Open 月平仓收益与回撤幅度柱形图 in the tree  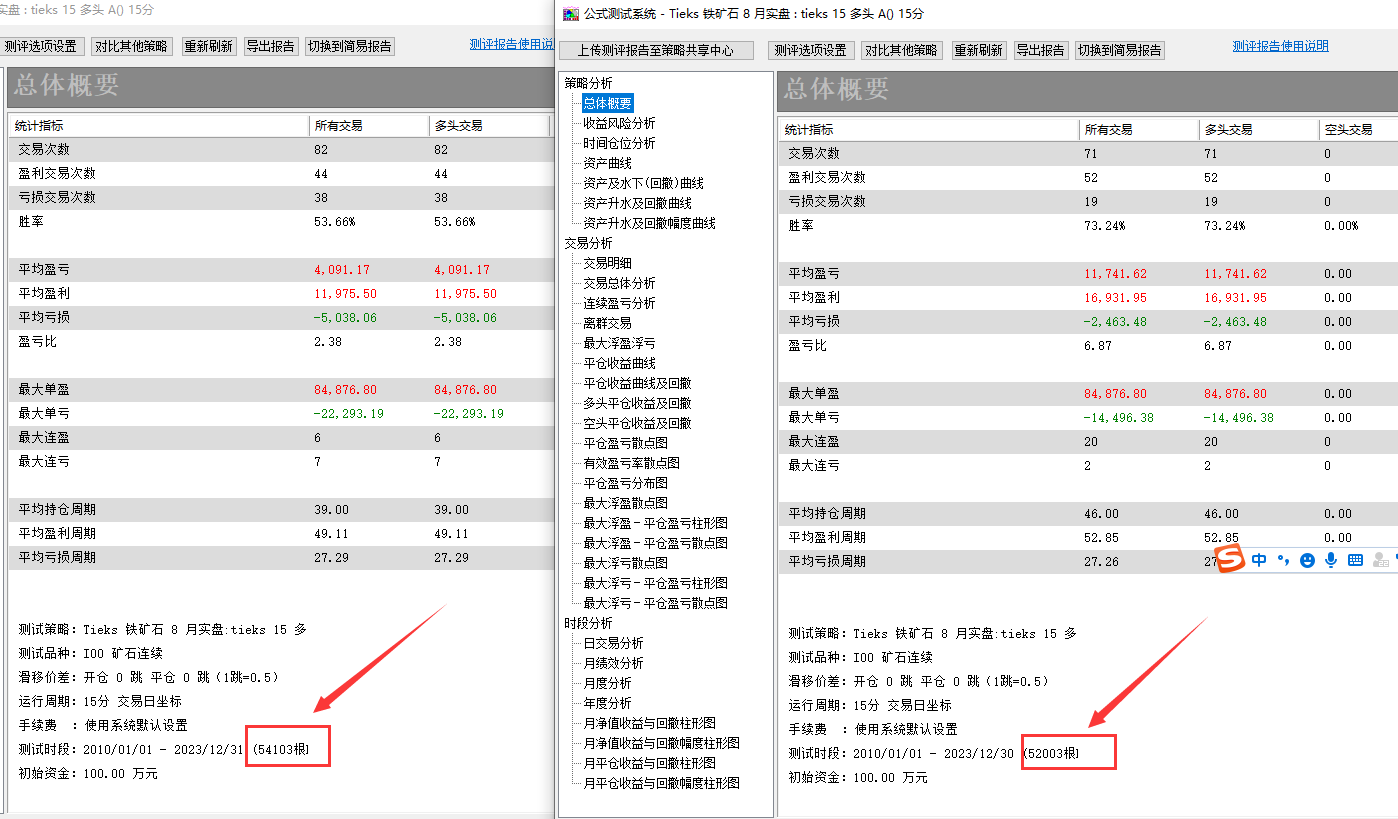click(x=662, y=783)
